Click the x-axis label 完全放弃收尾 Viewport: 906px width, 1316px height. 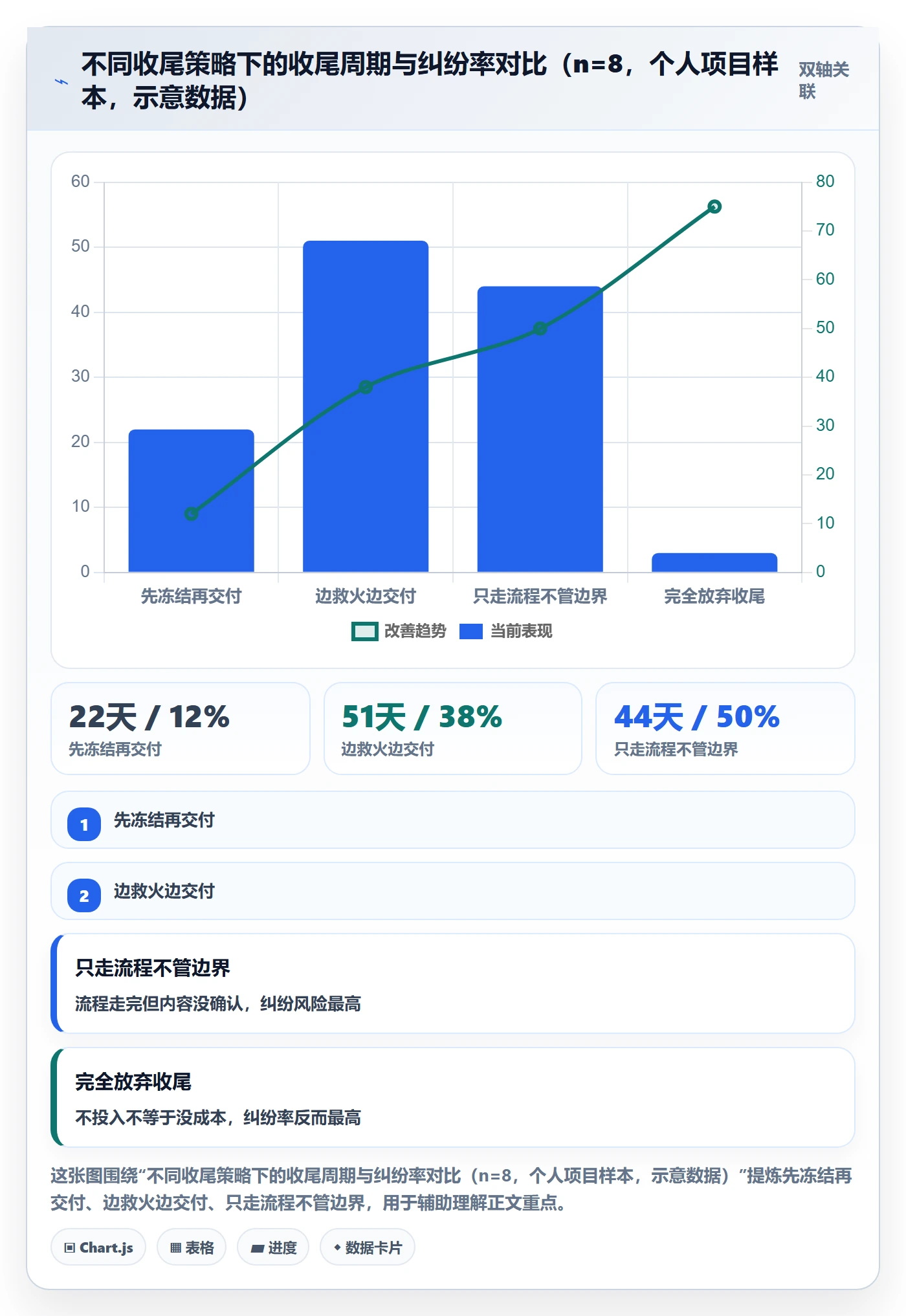tap(714, 596)
